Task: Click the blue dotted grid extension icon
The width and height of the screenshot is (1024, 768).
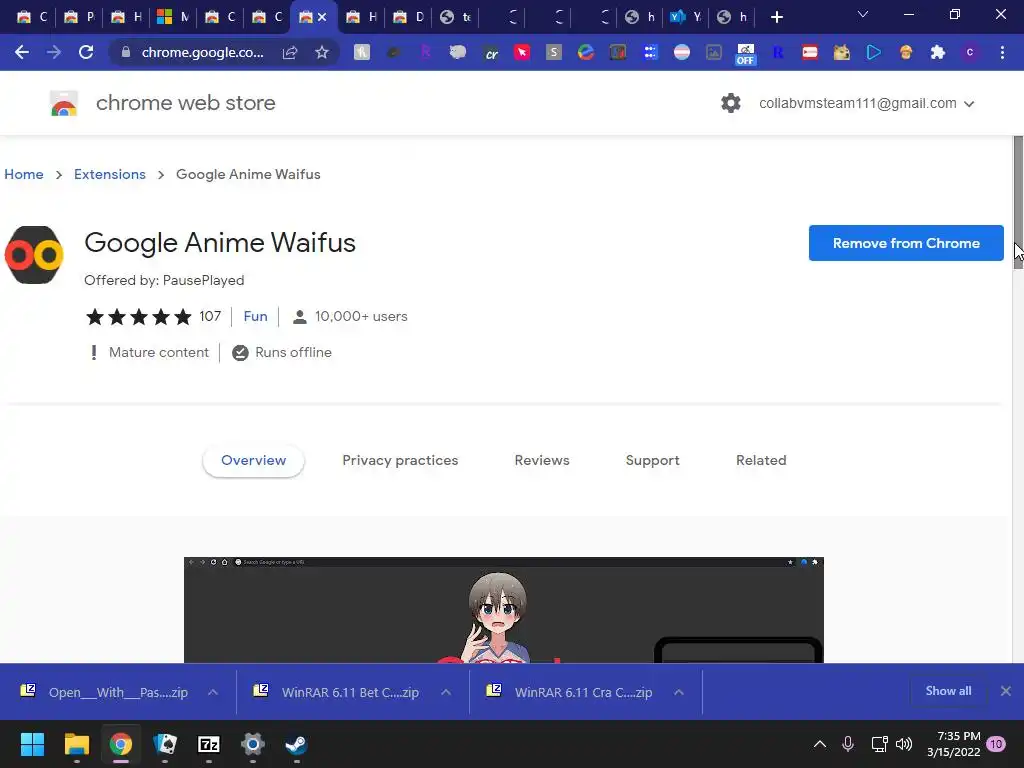Action: [650, 52]
